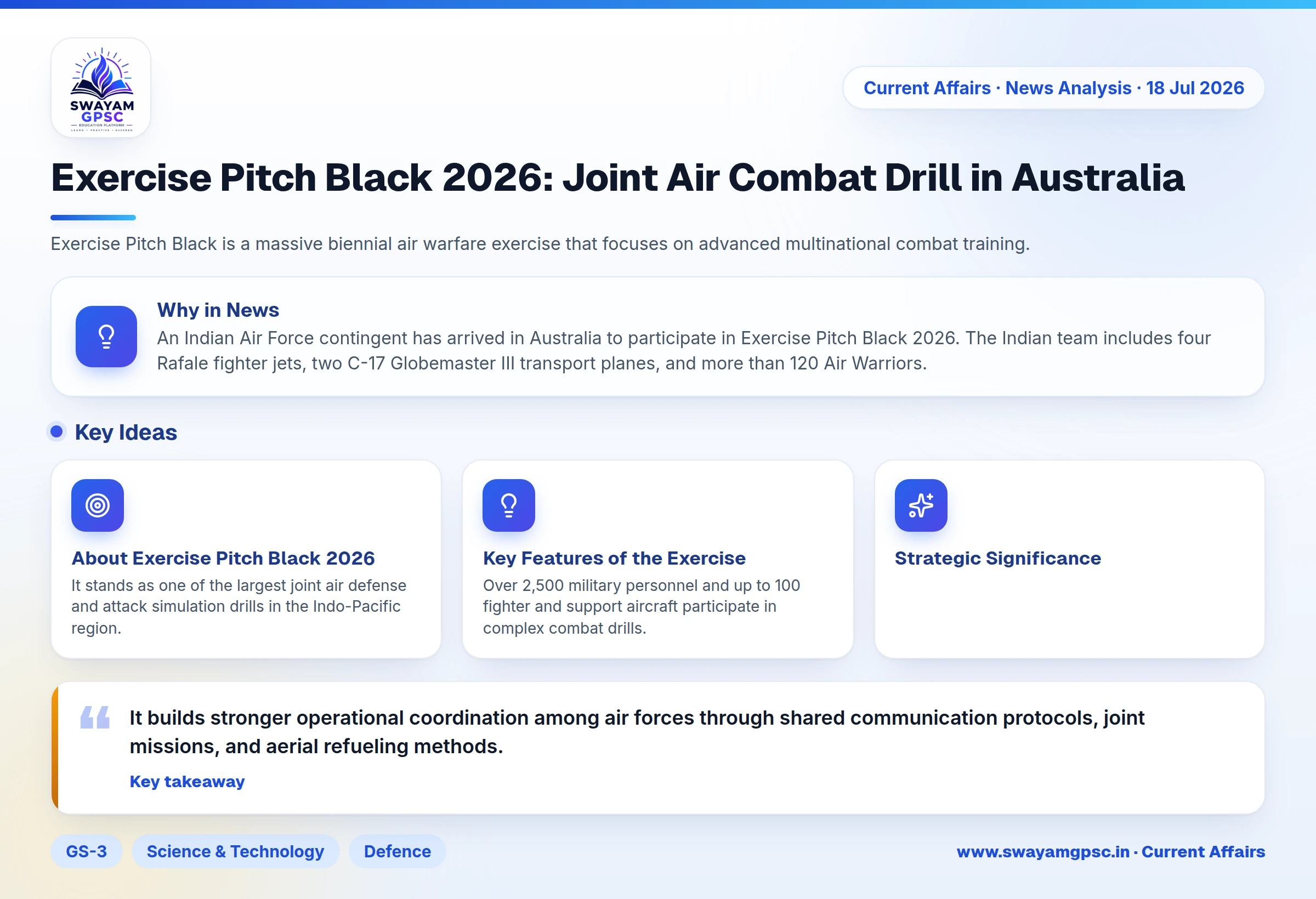The height and width of the screenshot is (899, 1316).
Task: Click the Swayam GPSC logo
Action: [x=101, y=88]
